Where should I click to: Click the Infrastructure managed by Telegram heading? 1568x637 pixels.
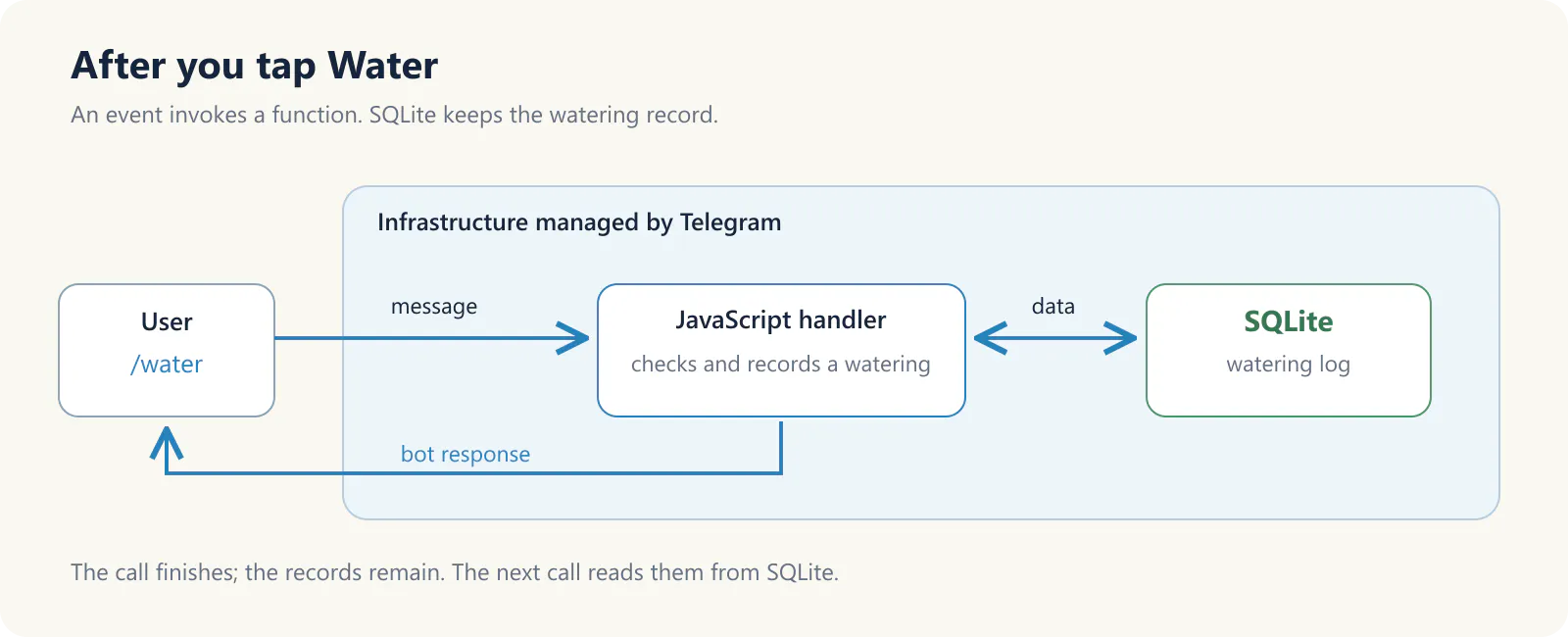(x=579, y=222)
